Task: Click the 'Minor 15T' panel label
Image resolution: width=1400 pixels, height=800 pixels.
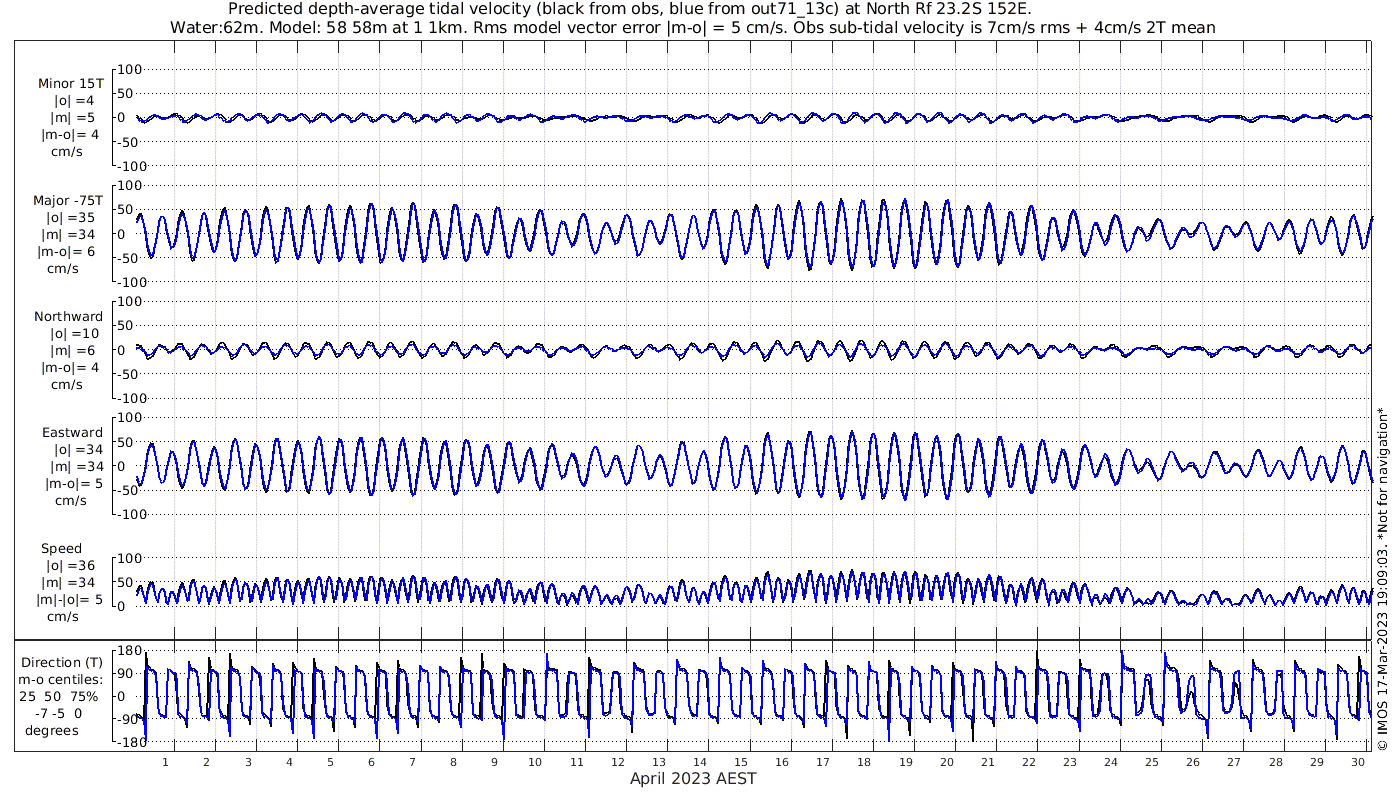Action: pos(70,84)
